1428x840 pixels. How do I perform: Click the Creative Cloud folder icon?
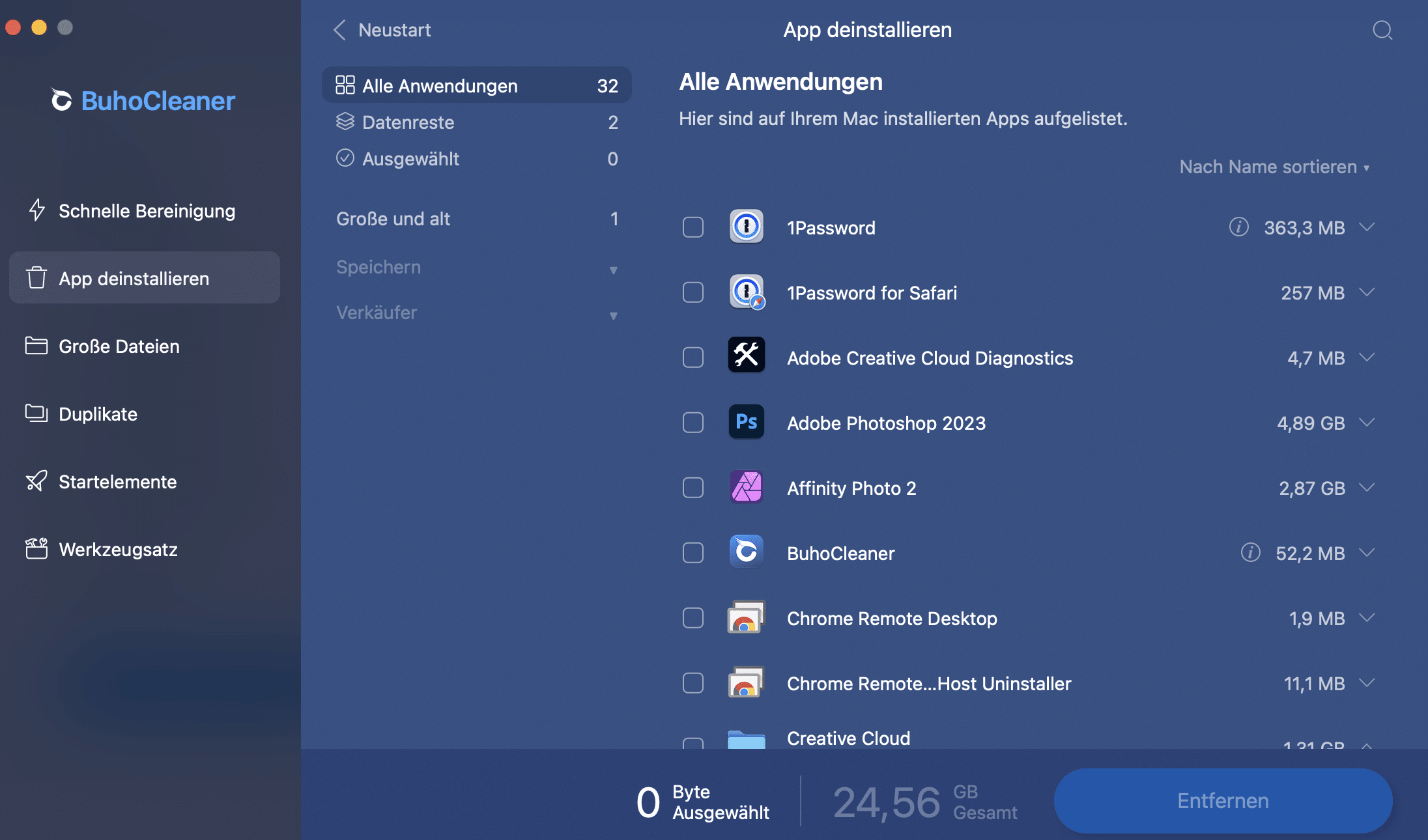(x=747, y=739)
